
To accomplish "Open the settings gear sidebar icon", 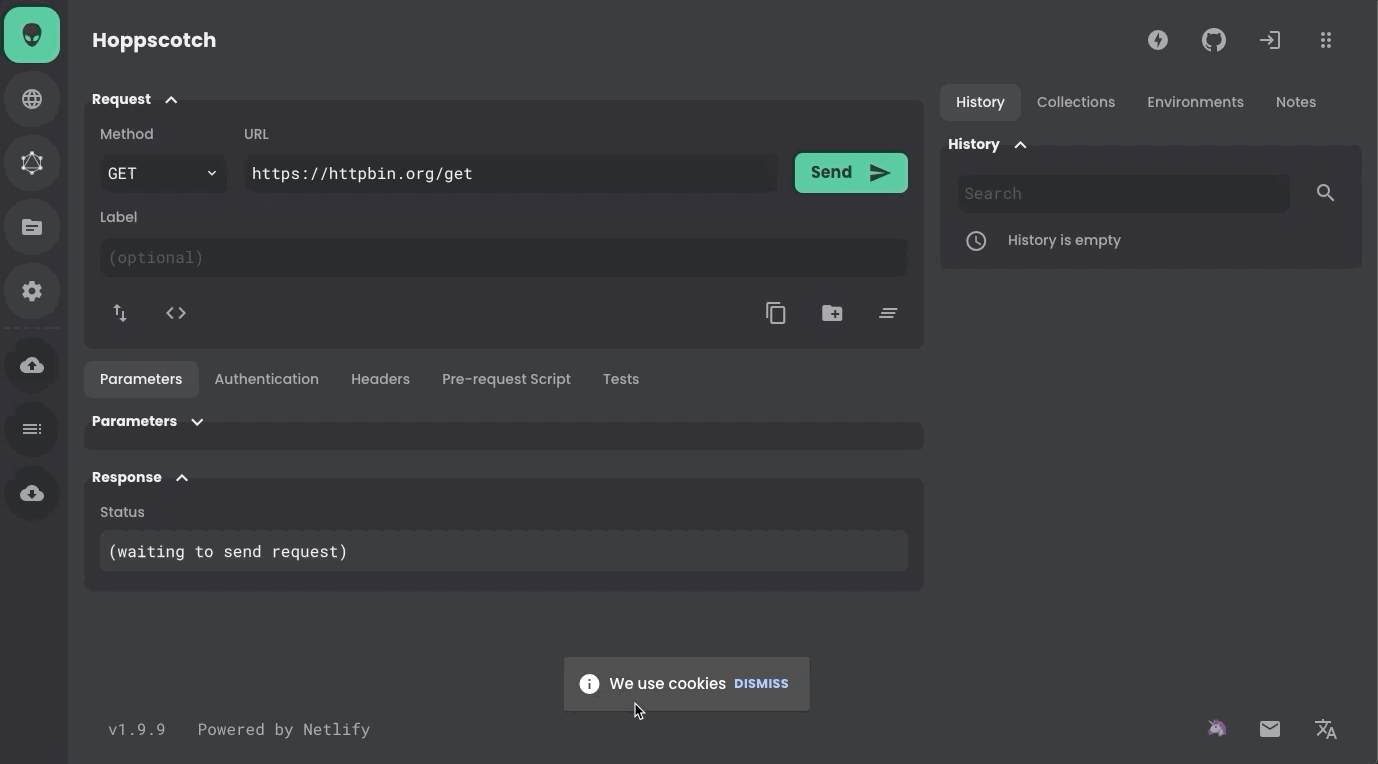I will coord(32,291).
